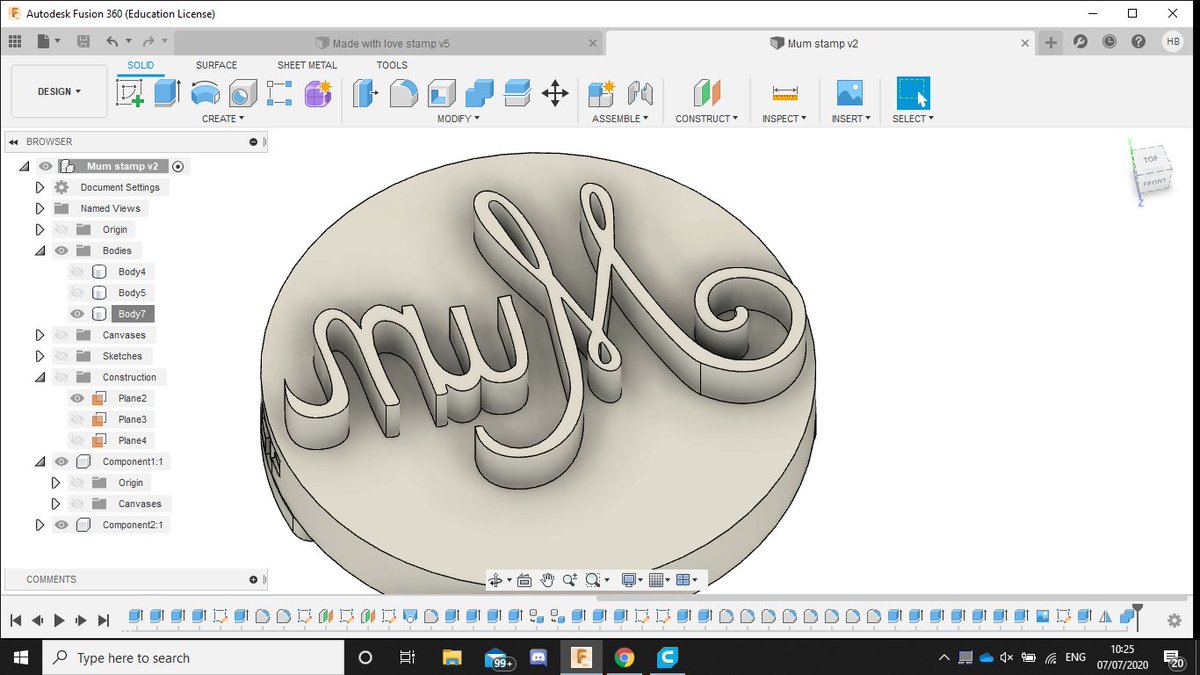
Task: Select the Revolve tool
Action: coord(205,93)
